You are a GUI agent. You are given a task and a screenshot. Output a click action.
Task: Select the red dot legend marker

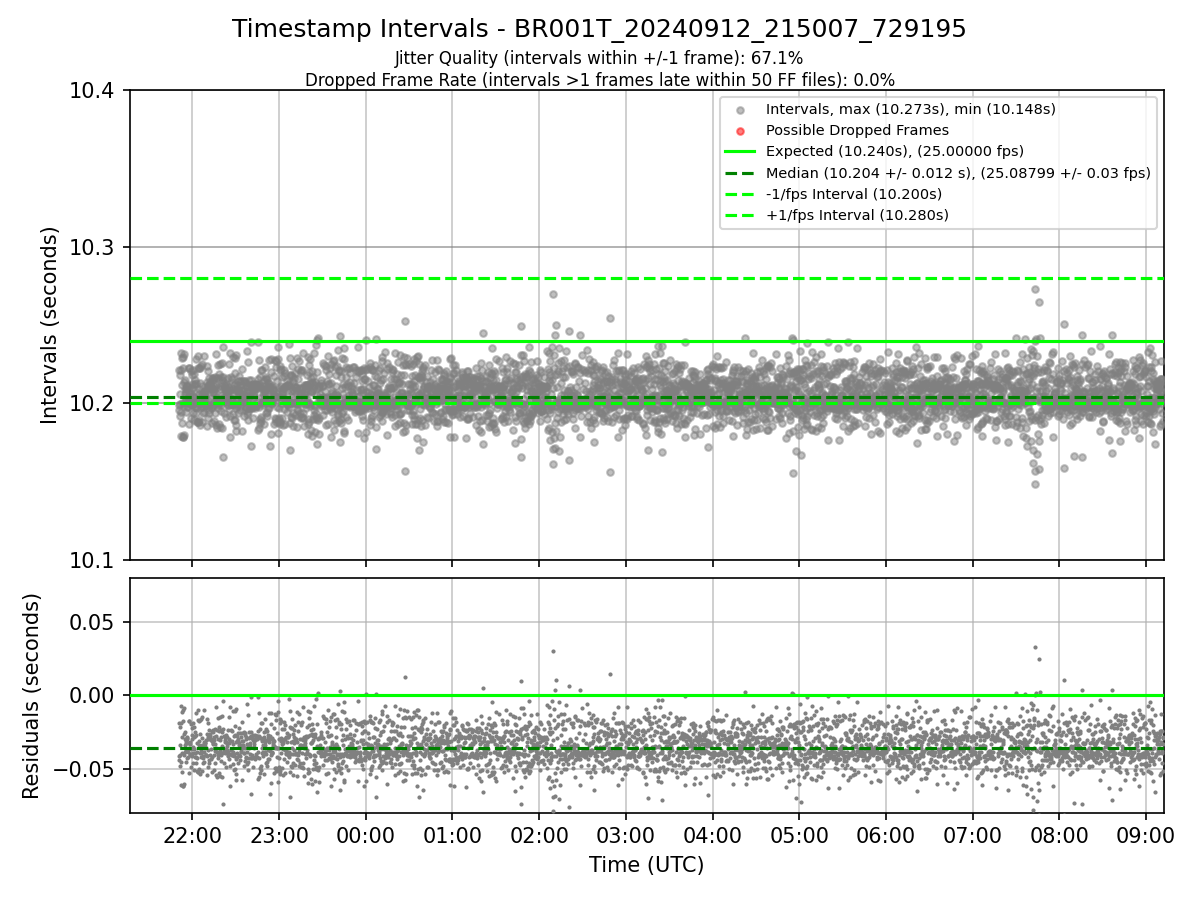(x=740, y=131)
